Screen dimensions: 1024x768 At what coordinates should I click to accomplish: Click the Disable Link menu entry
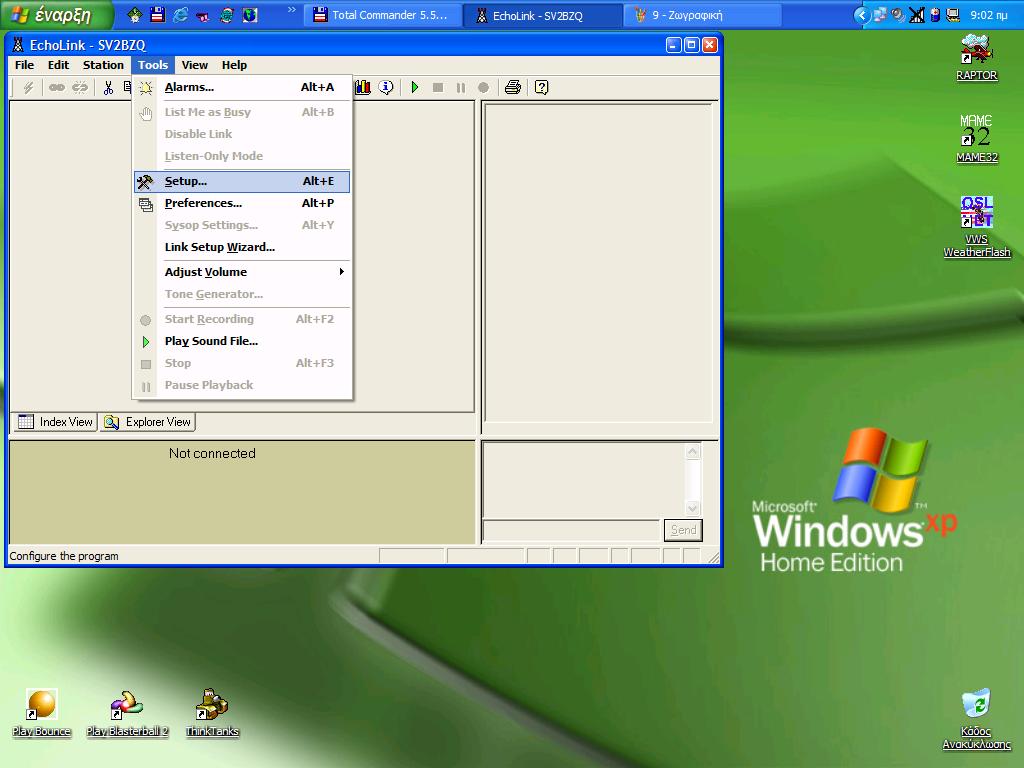[242, 134]
